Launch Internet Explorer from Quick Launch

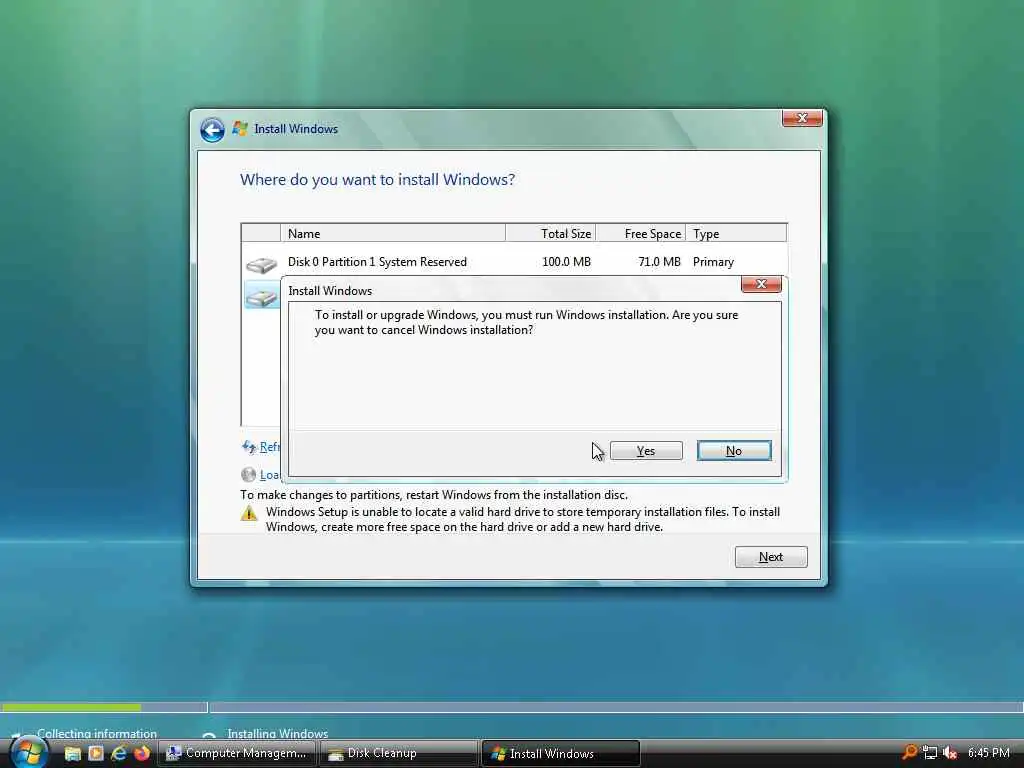(x=119, y=753)
